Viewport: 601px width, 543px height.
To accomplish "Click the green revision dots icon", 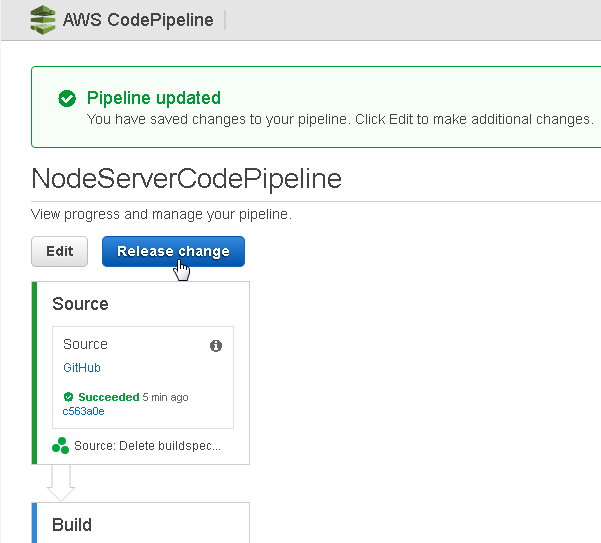I will pos(61,446).
